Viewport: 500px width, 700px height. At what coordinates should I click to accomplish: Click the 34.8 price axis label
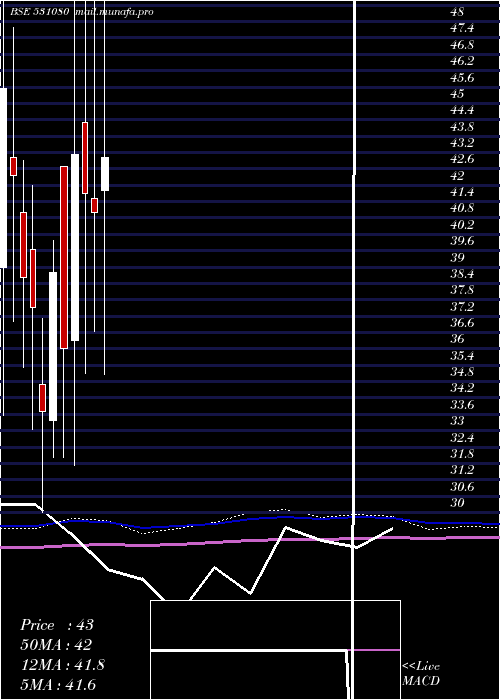pos(462,372)
